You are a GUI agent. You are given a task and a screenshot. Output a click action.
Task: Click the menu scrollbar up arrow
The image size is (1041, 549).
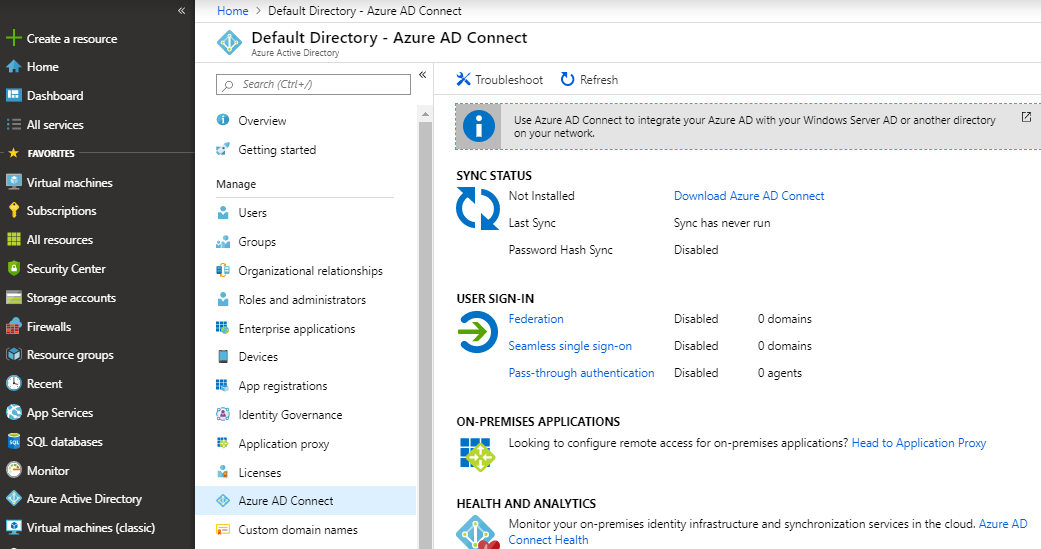coord(425,114)
